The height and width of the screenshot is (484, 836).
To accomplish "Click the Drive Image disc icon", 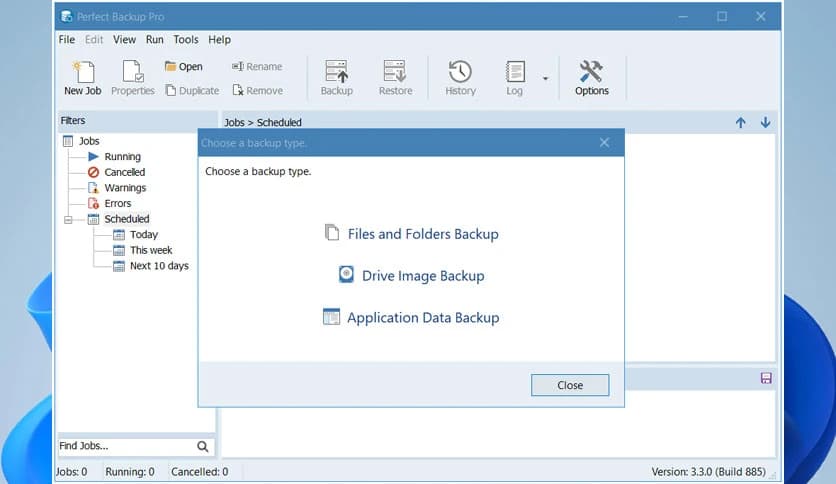I will tap(346, 274).
